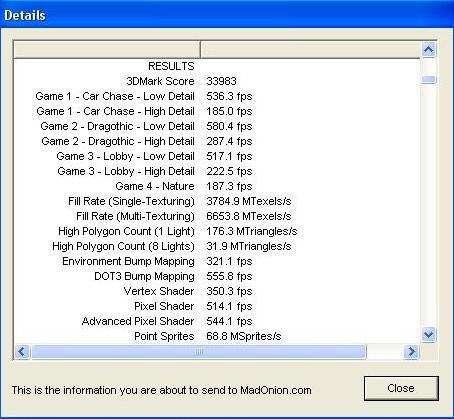Viewport: 454px width, 419px height.
Task: Select the 3DMark Score row
Action: pyautogui.click(x=217, y=81)
